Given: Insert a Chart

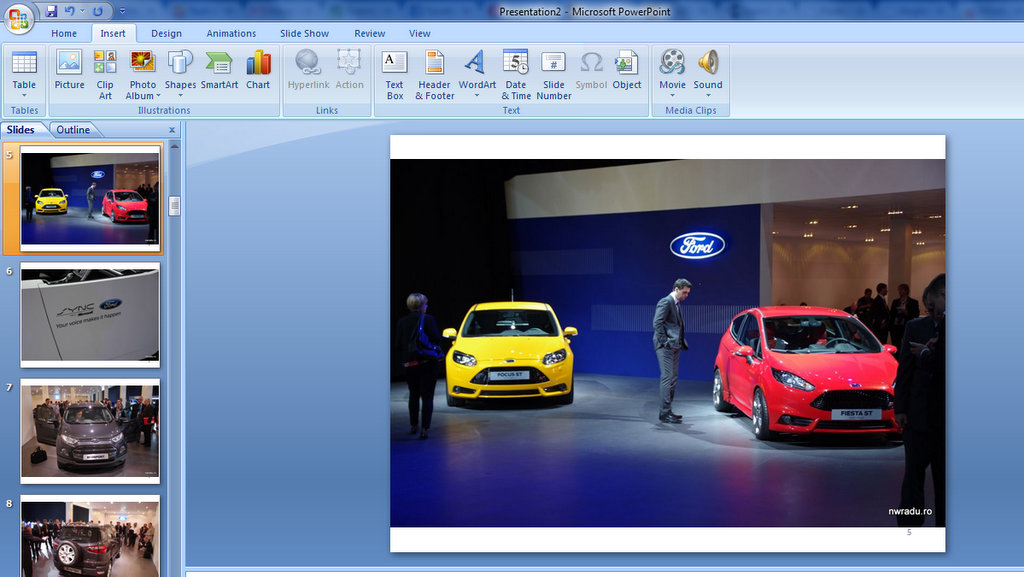Looking at the screenshot, I should (x=258, y=70).
